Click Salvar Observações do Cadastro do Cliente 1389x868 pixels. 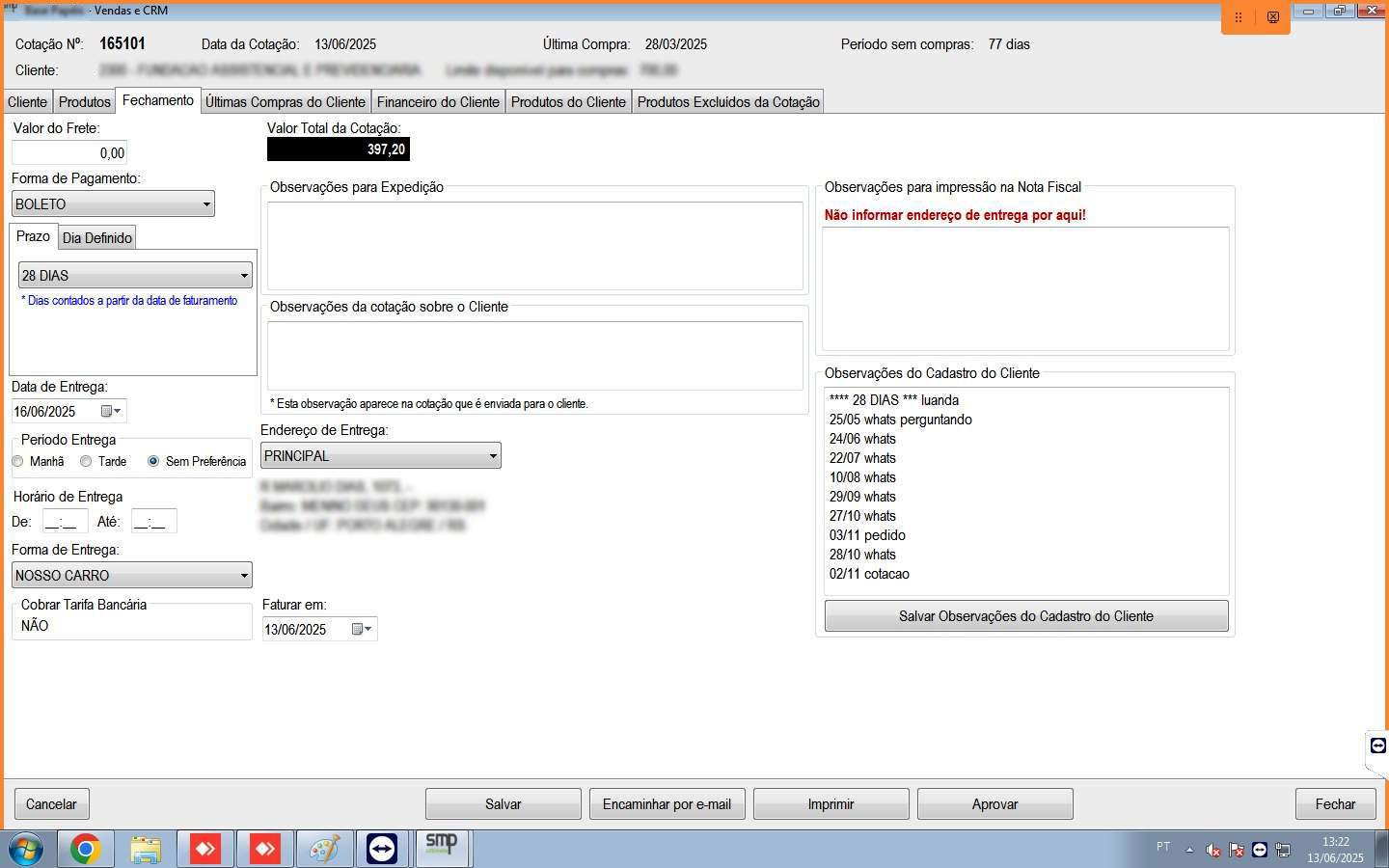(1026, 616)
